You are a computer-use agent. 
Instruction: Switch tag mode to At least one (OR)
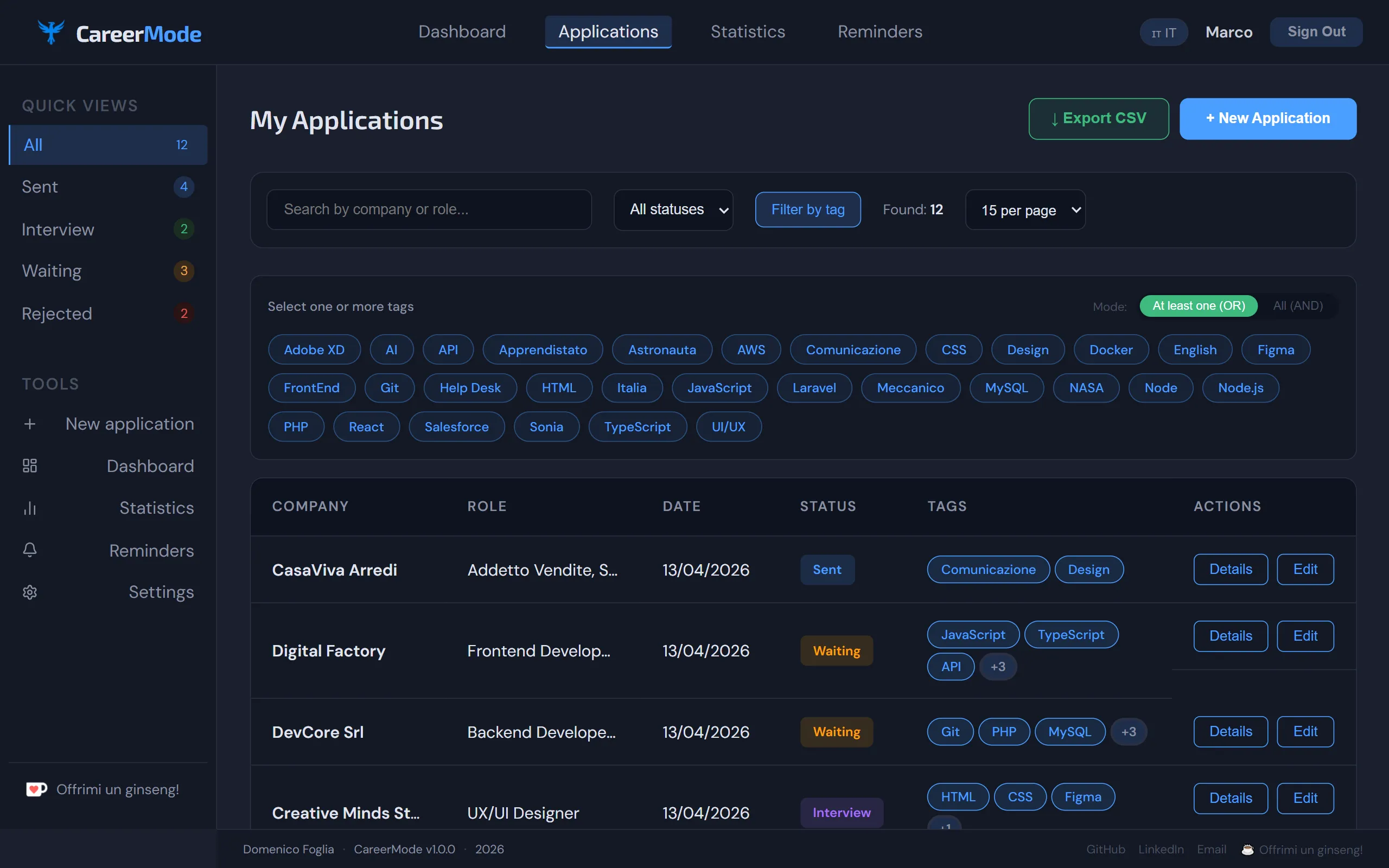point(1198,306)
